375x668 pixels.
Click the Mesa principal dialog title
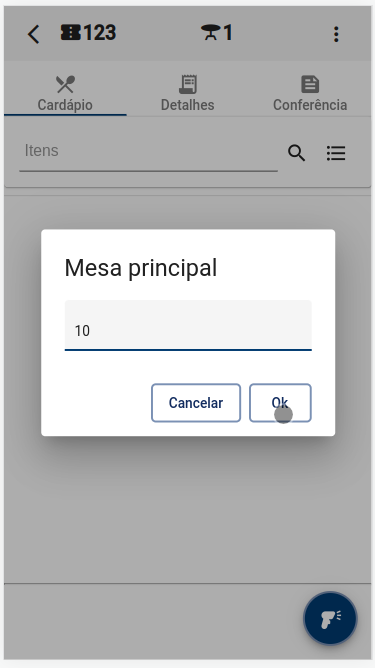click(x=141, y=268)
